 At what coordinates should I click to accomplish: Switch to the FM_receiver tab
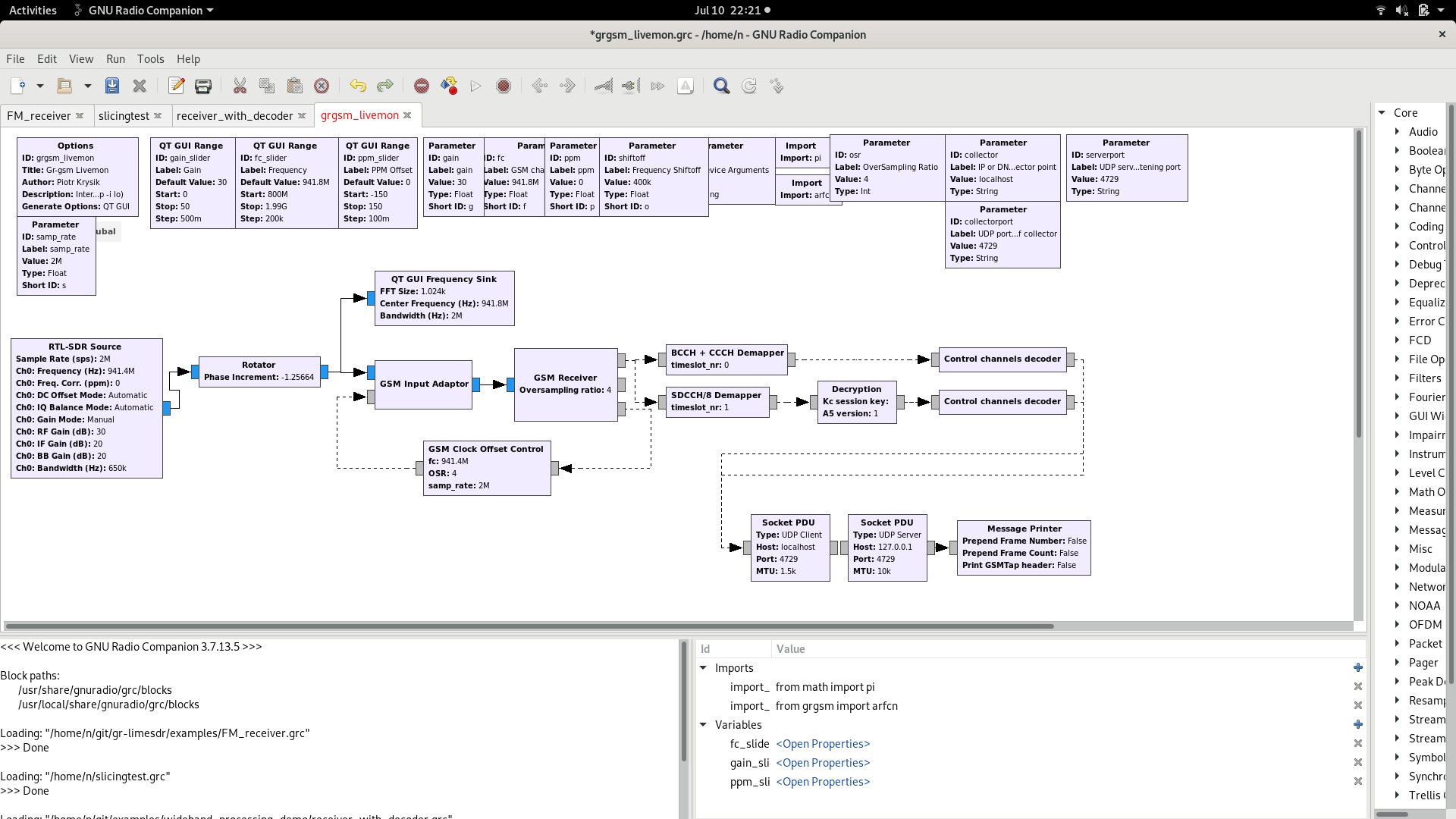pos(39,115)
